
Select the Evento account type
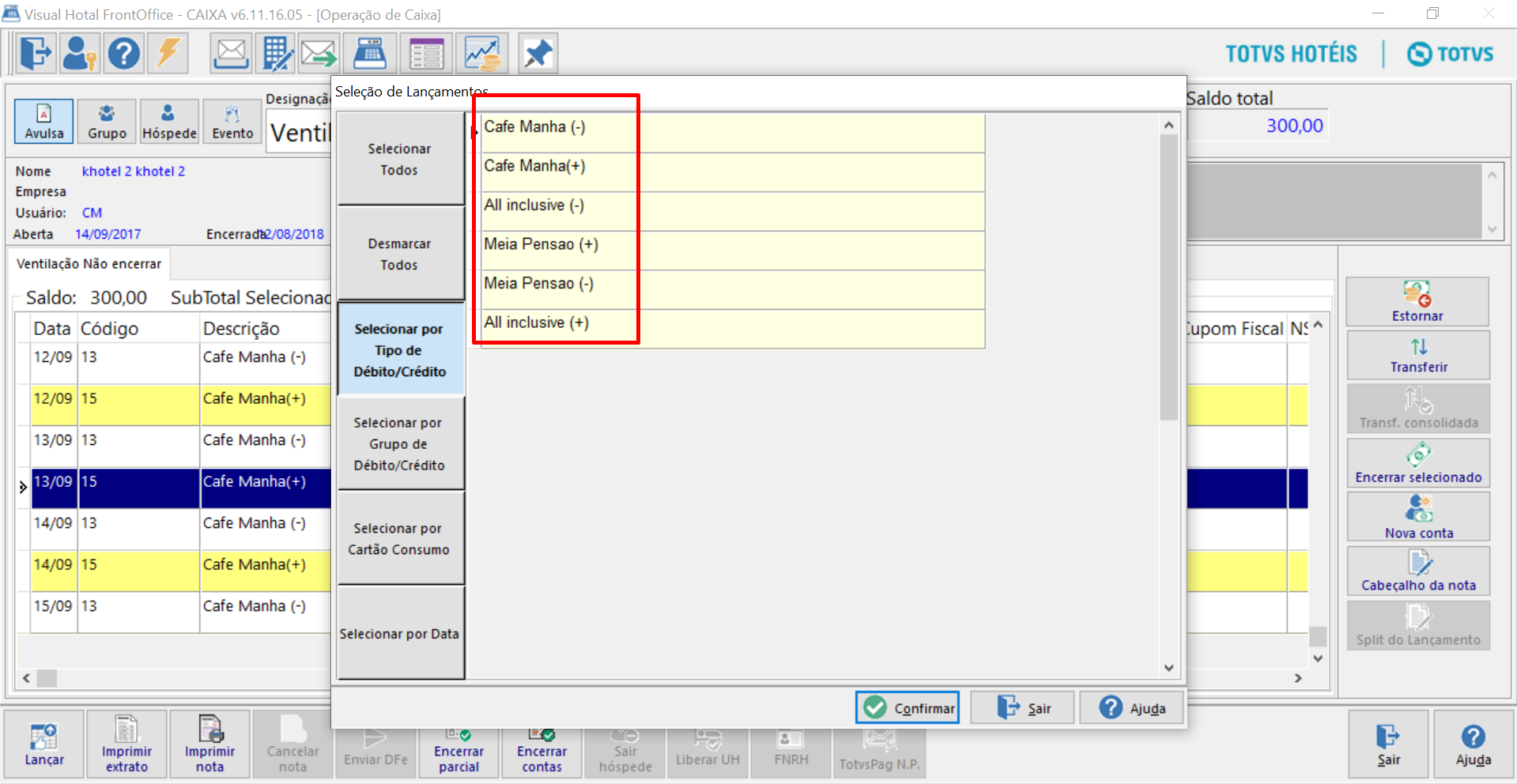(232, 122)
